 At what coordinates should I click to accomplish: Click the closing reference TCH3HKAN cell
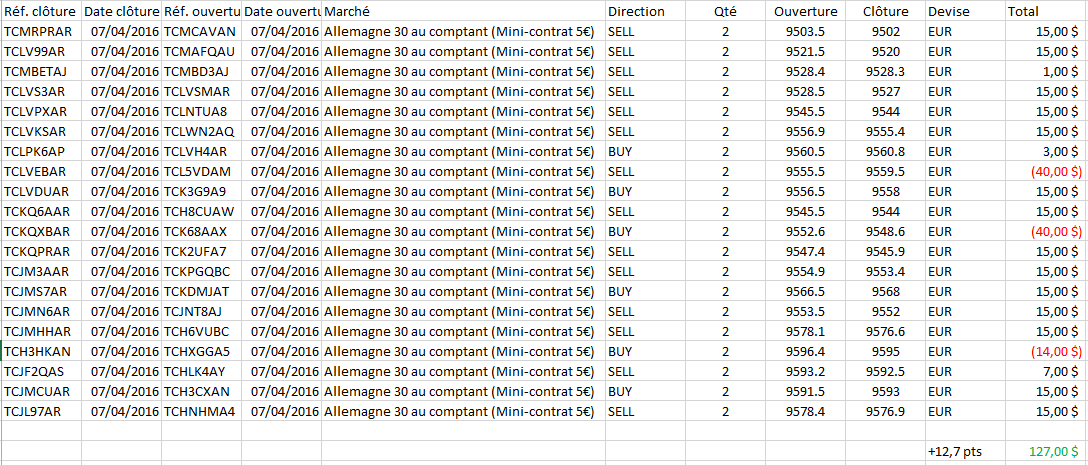point(40,351)
